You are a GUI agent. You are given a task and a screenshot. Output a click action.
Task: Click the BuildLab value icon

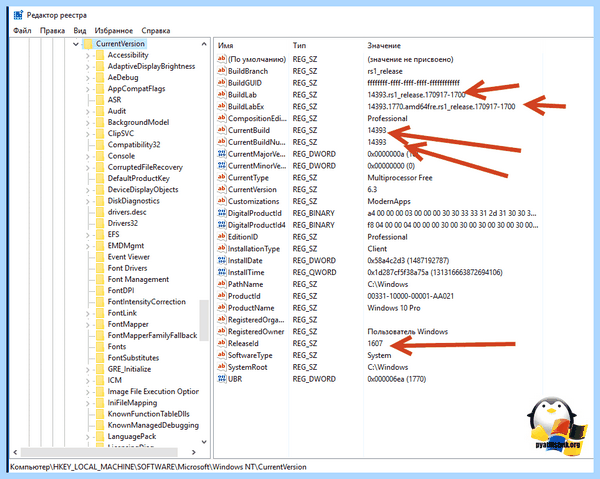coord(222,94)
